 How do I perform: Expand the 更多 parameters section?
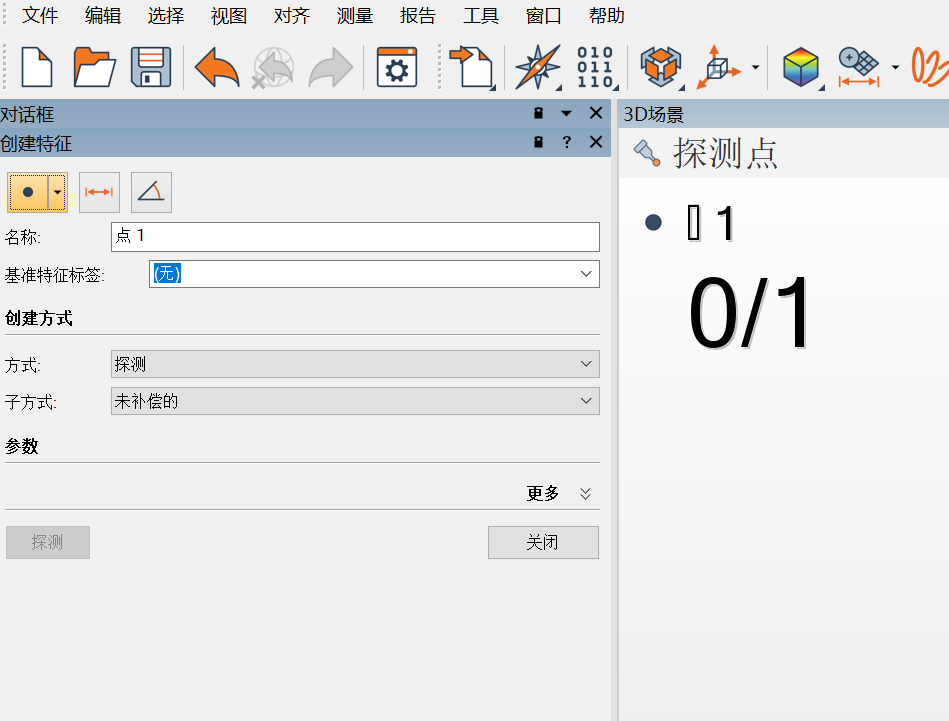click(x=559, y=493)
